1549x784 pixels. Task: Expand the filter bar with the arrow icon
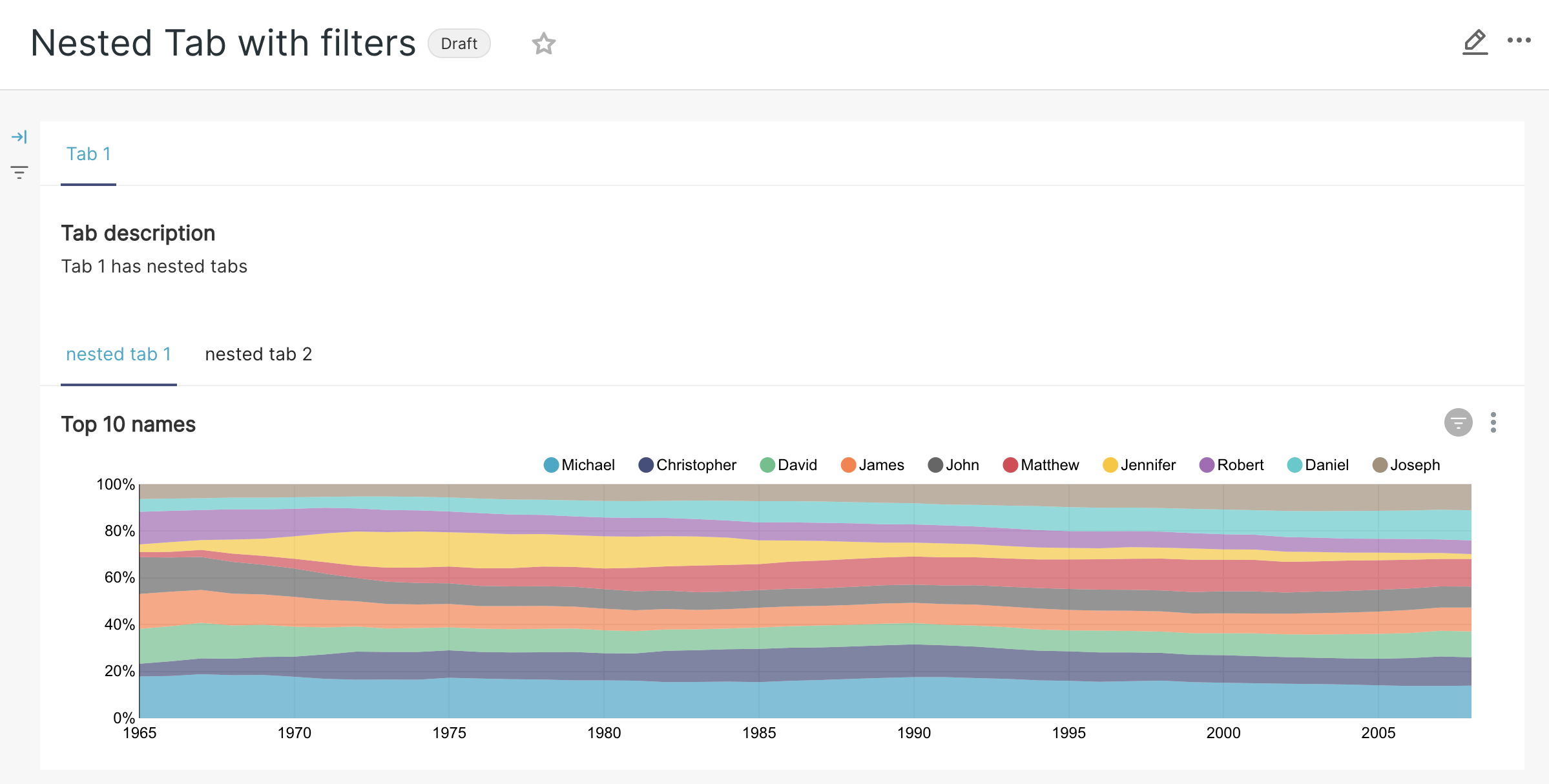pyautogui.click(x=19, y=137)
